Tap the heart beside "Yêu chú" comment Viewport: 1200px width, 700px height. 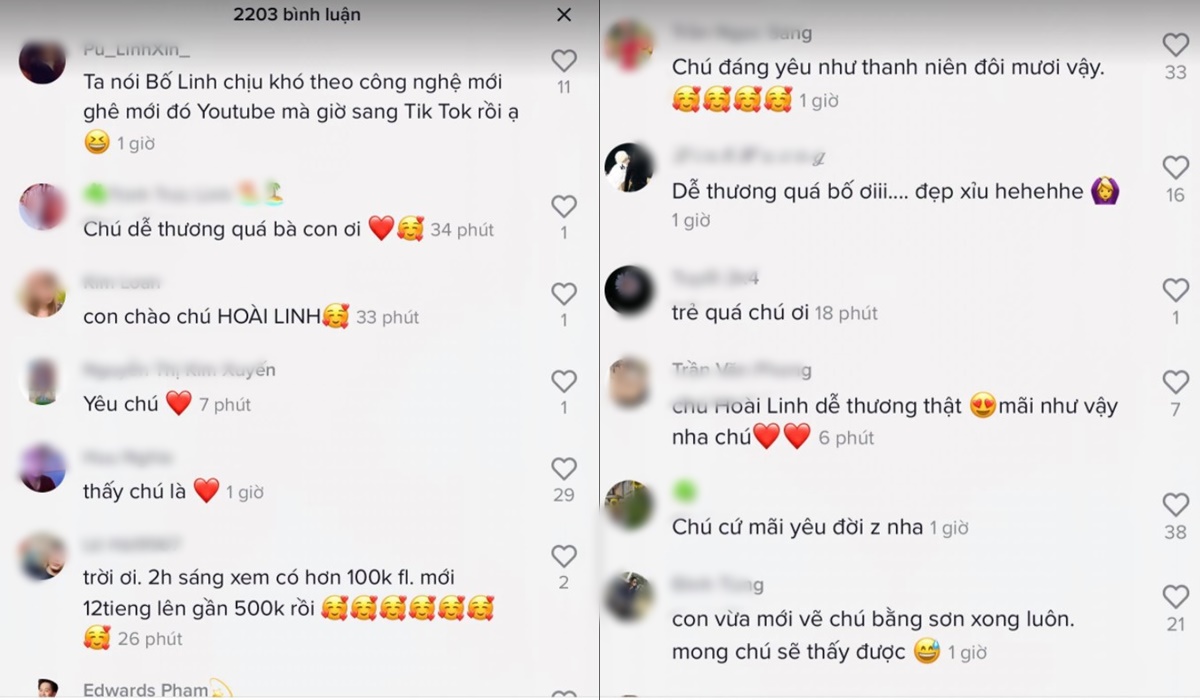(564, 381)
